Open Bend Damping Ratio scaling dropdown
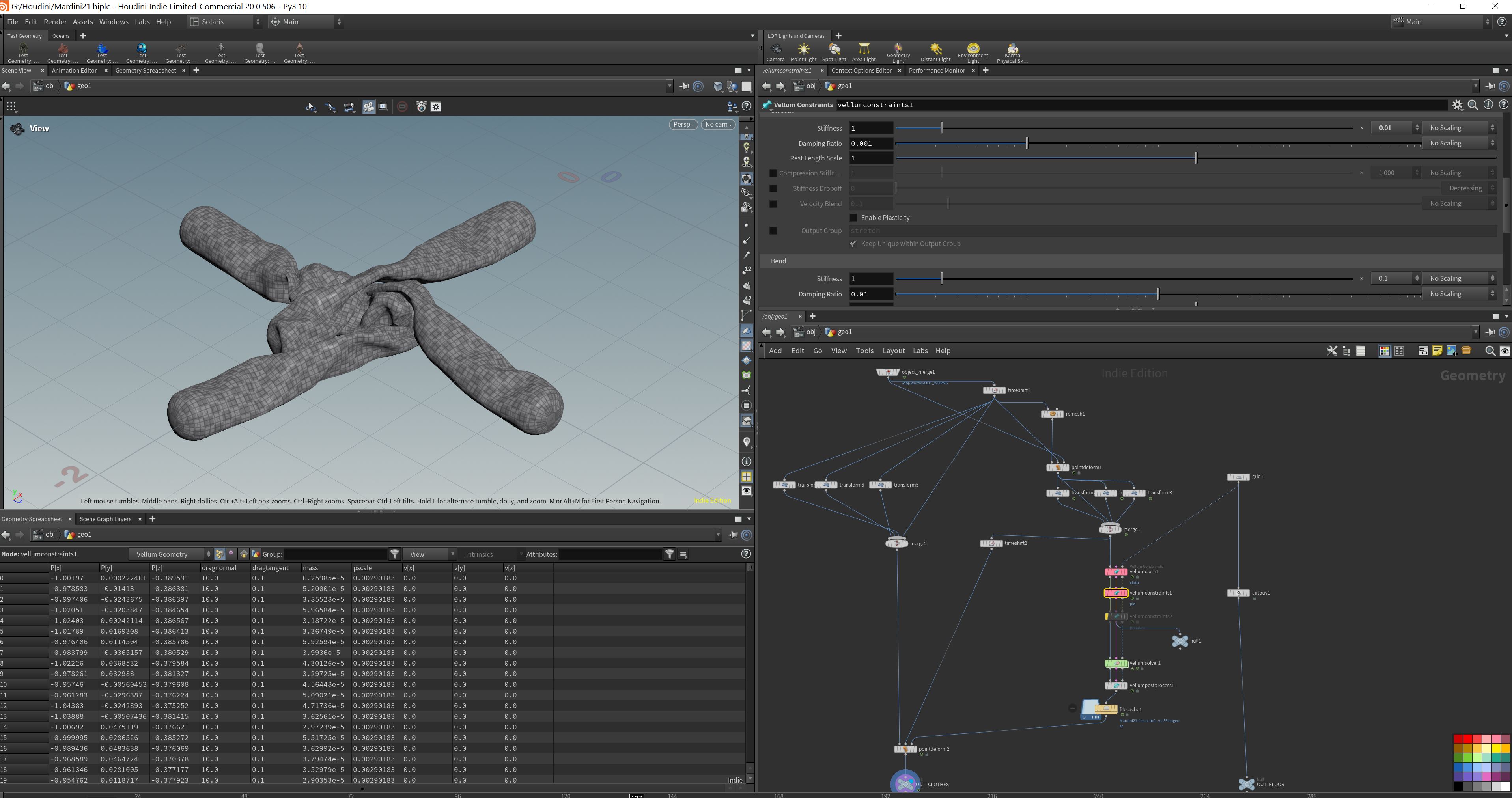 coord(1460,294)
